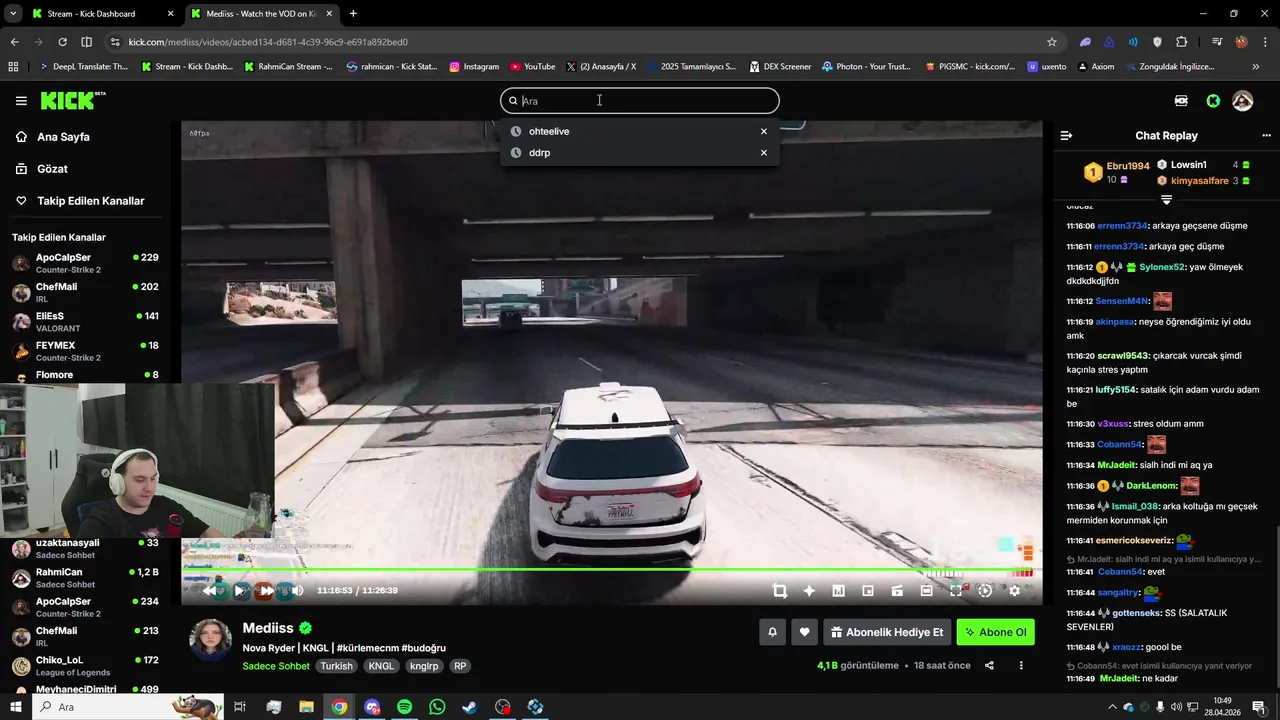Click Abonelik Hediye Et button
The image size is (1280, 720).
(x=887, y=632)
